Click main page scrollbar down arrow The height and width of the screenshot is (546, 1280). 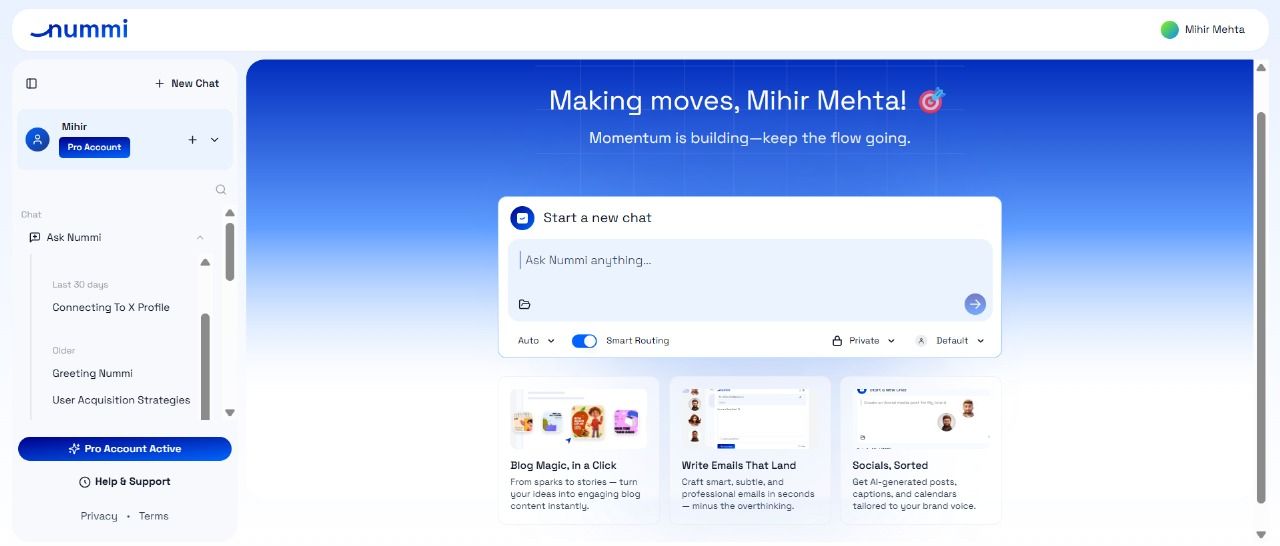pyautogui.click(x=1261, y=534)
